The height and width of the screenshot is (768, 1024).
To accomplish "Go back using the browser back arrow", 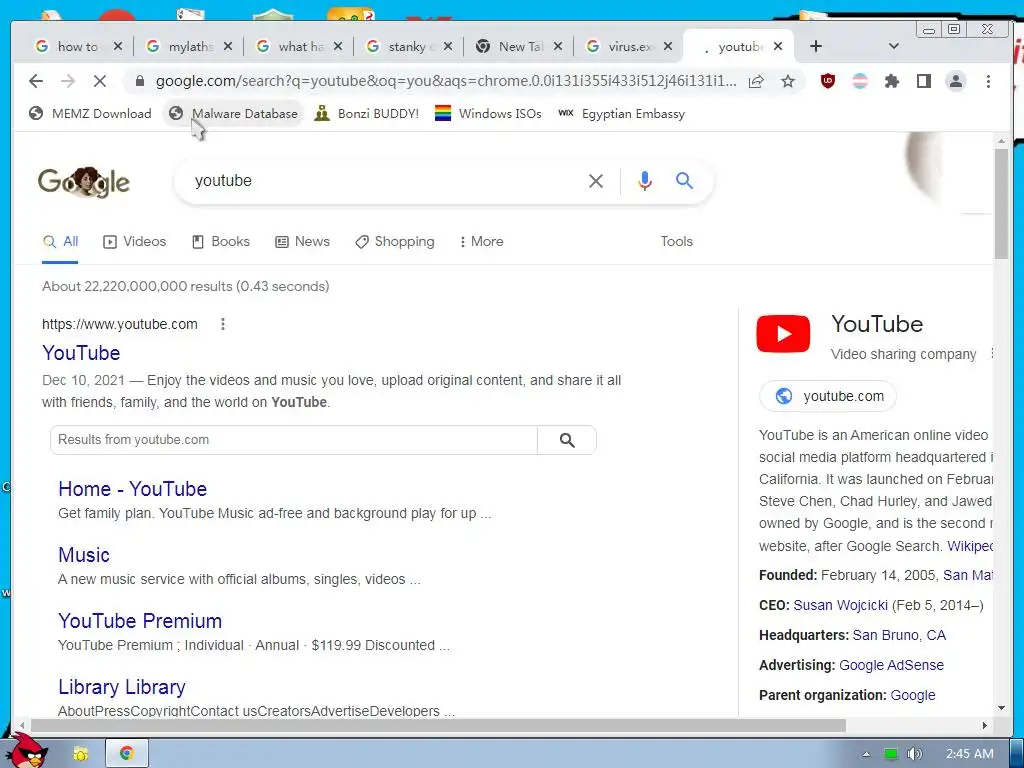I will [36, 81].
